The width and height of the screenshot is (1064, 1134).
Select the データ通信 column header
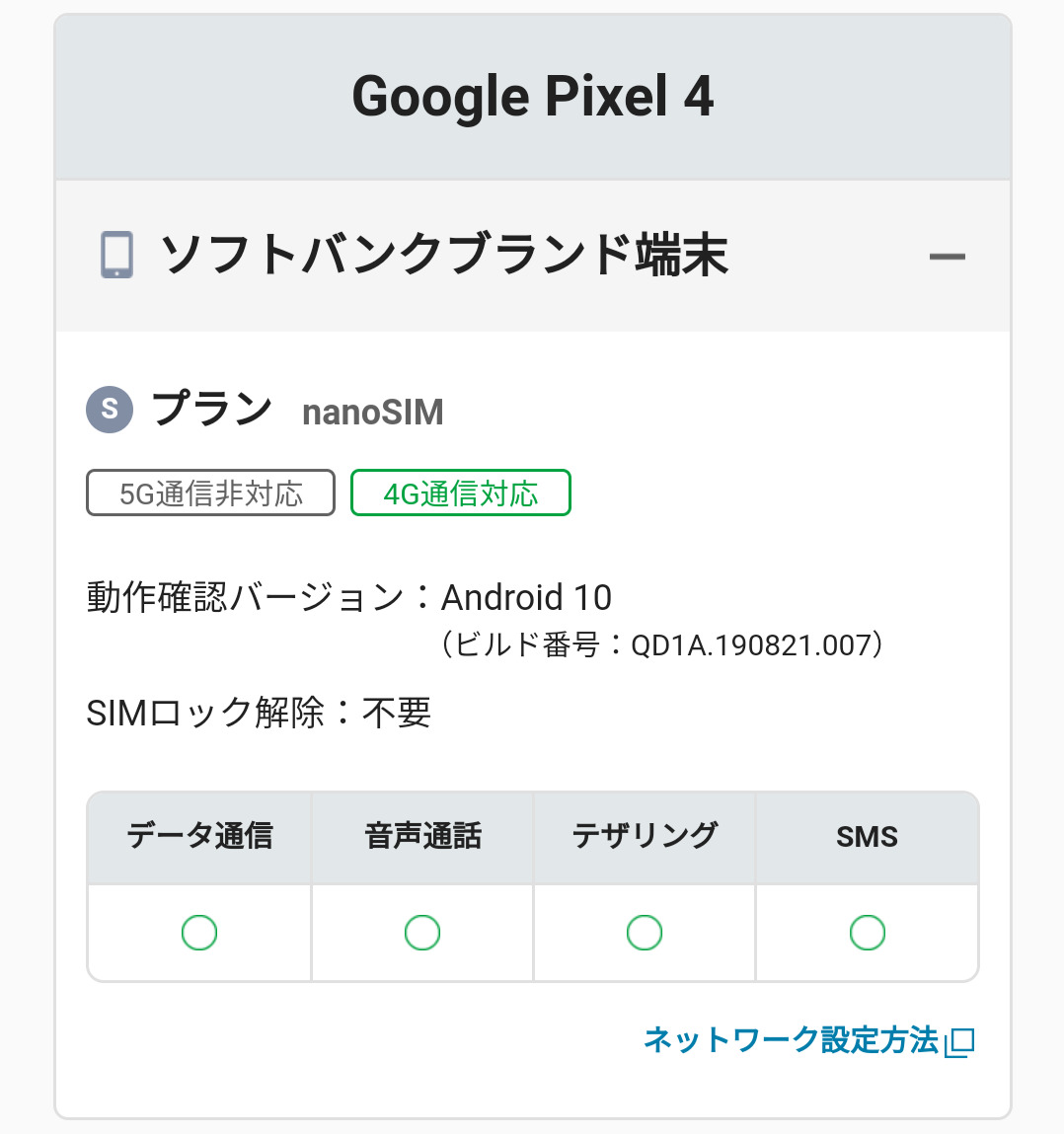[x=199, y=837]
